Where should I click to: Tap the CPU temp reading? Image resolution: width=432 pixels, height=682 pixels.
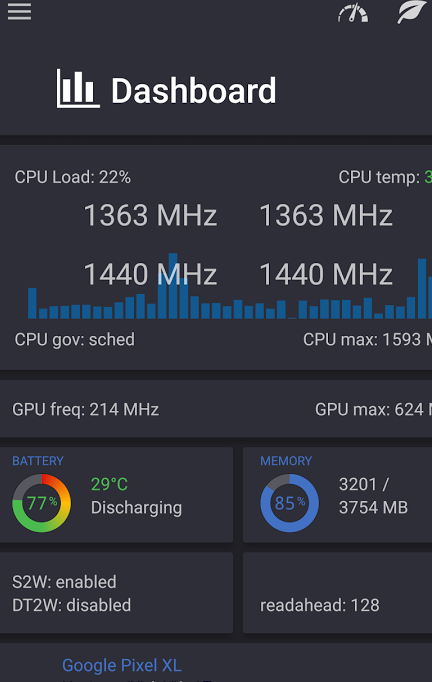[x=385, y=177]
